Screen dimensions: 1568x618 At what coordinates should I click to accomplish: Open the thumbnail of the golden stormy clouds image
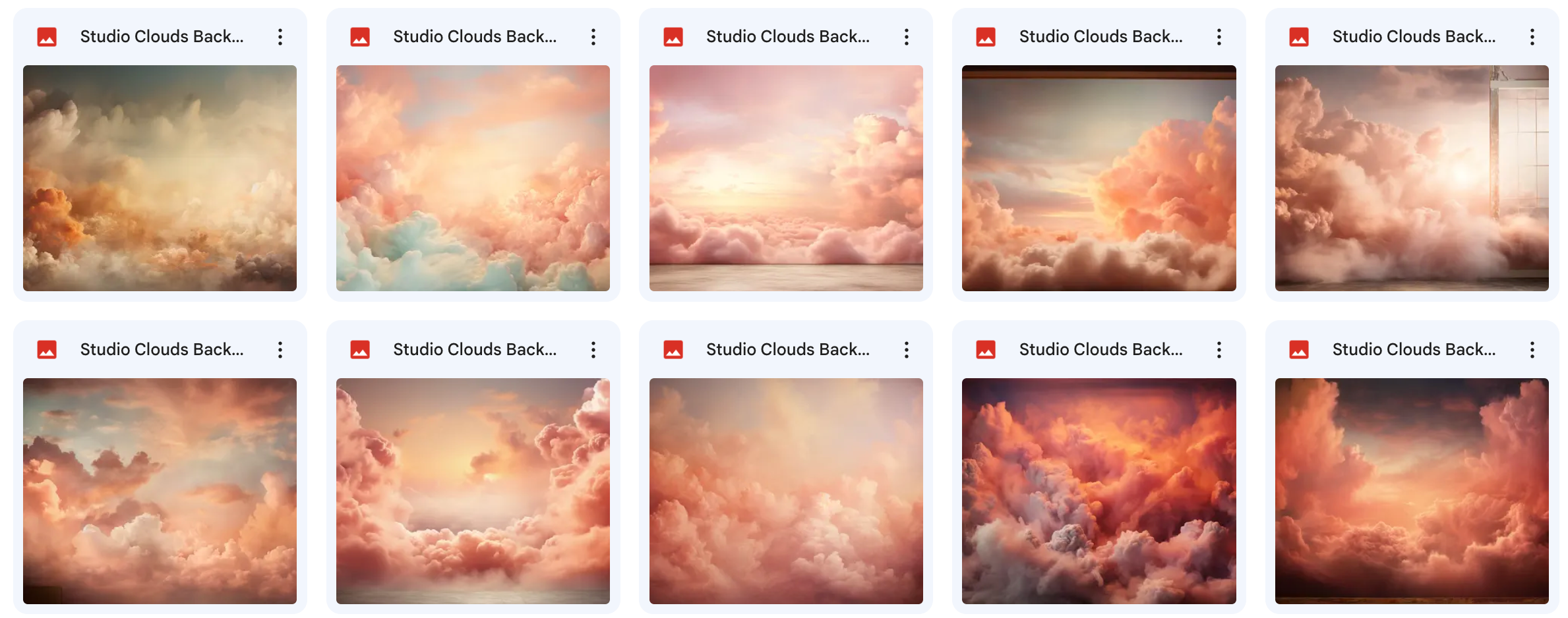[x=160, y=178]
